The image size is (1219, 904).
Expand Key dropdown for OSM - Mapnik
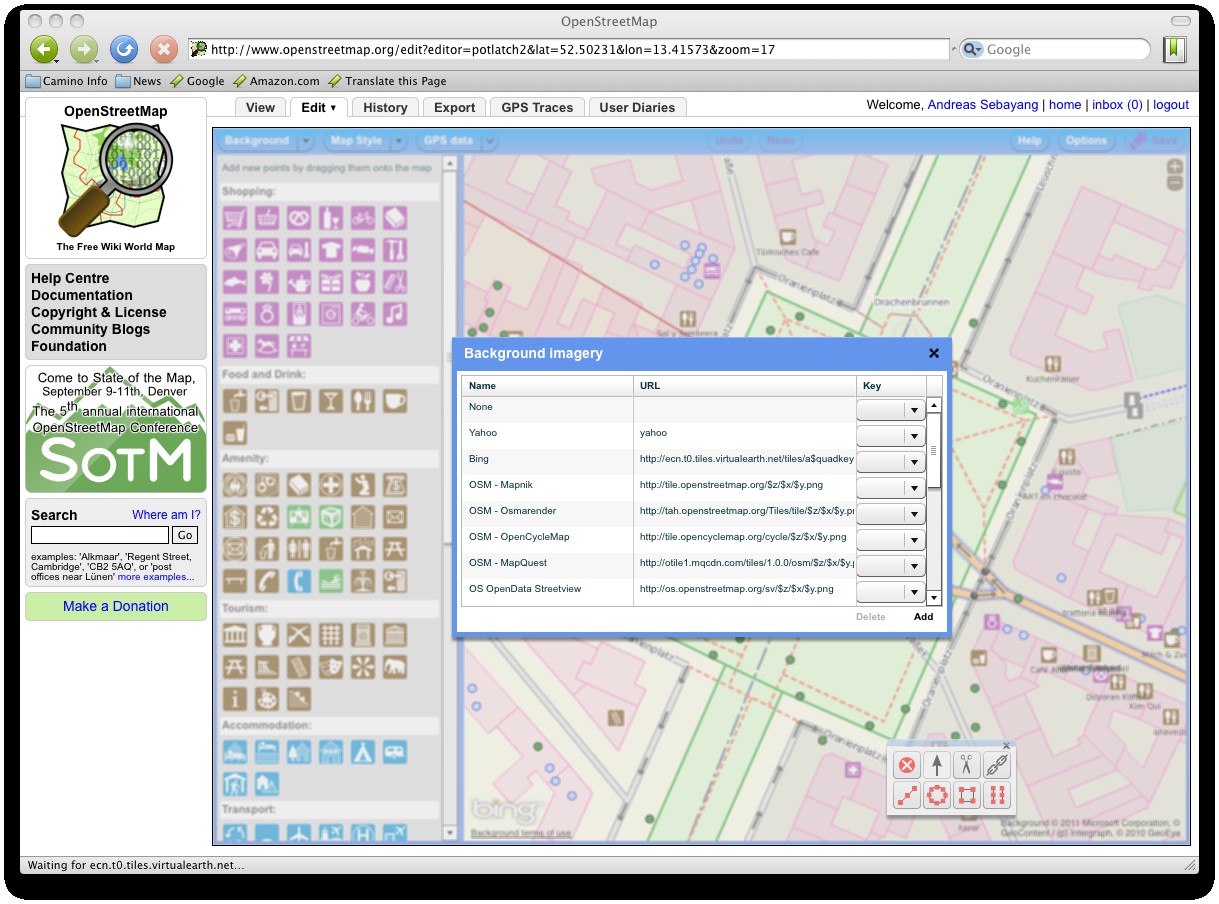913,488
